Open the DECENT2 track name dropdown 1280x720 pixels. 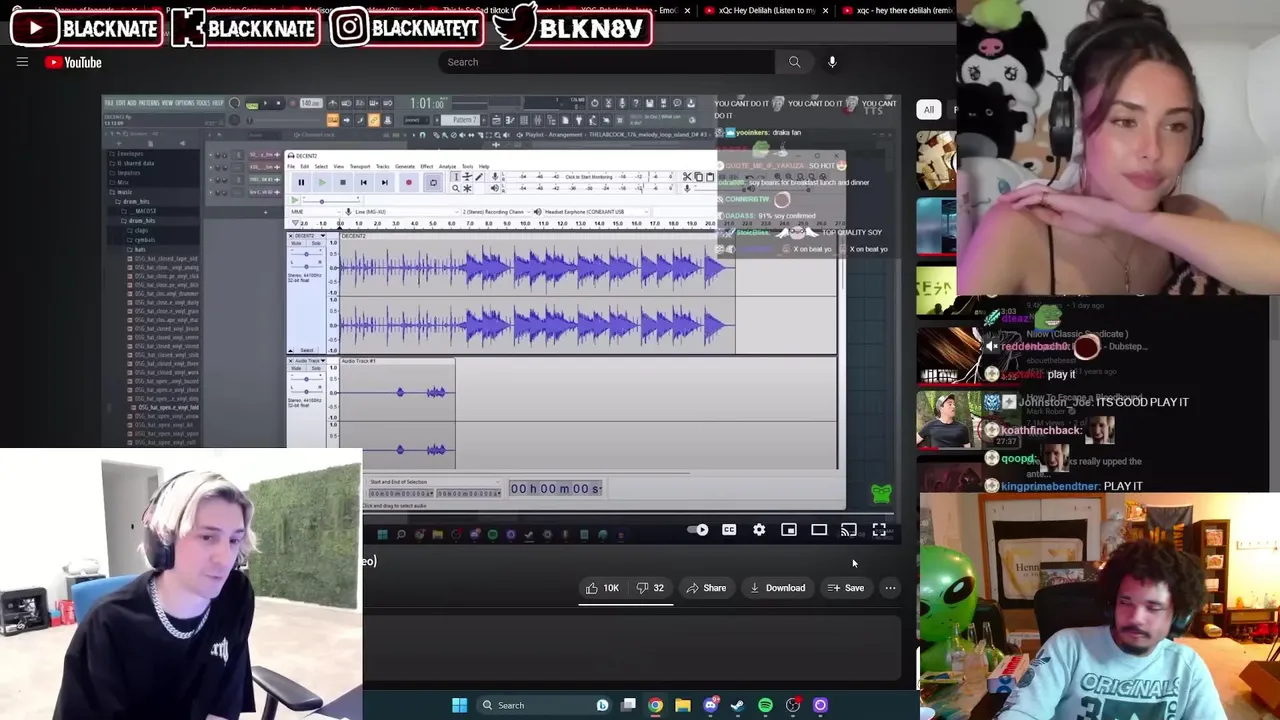pos(309,236)
